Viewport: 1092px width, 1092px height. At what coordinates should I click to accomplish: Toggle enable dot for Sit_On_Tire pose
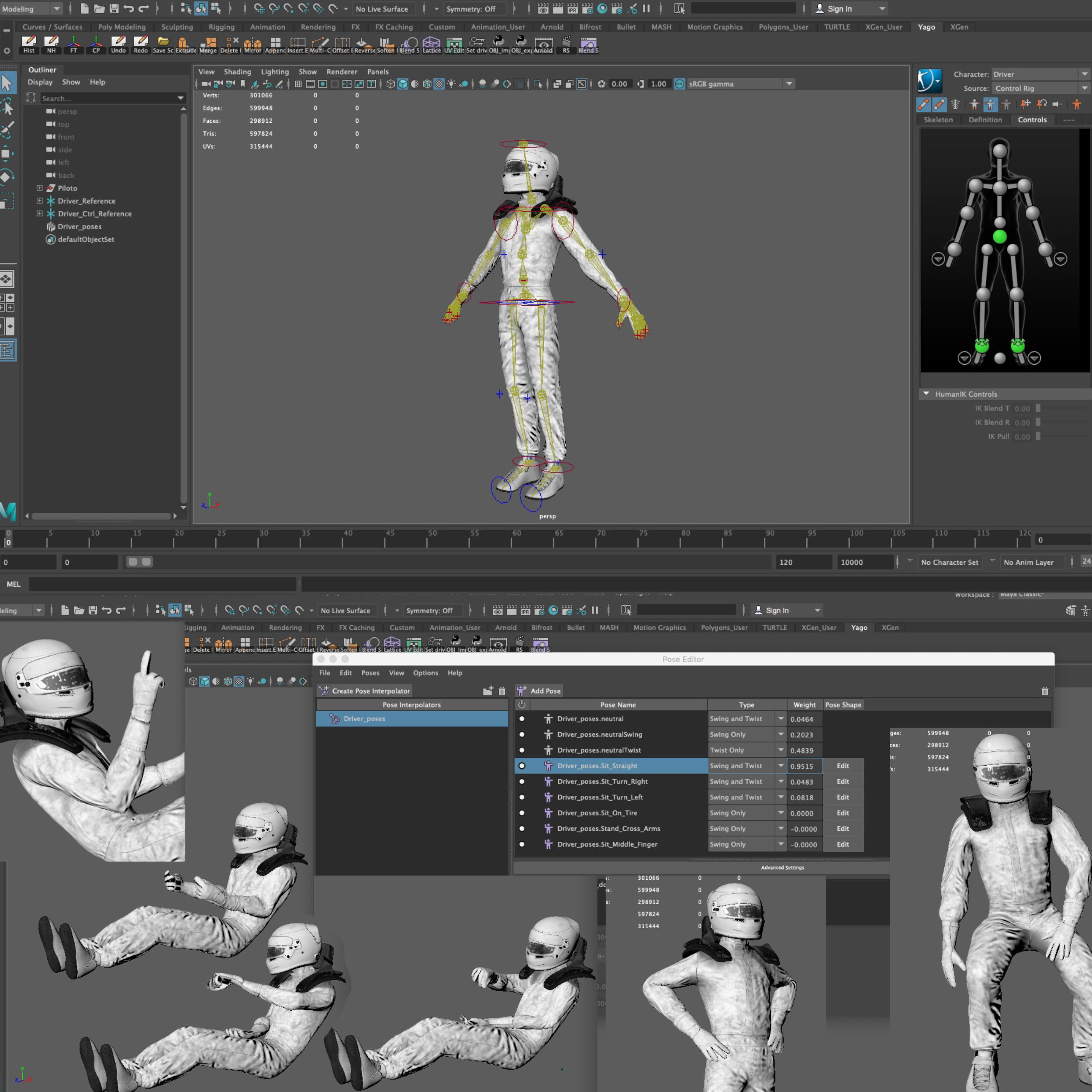click(x=522, y=813)
